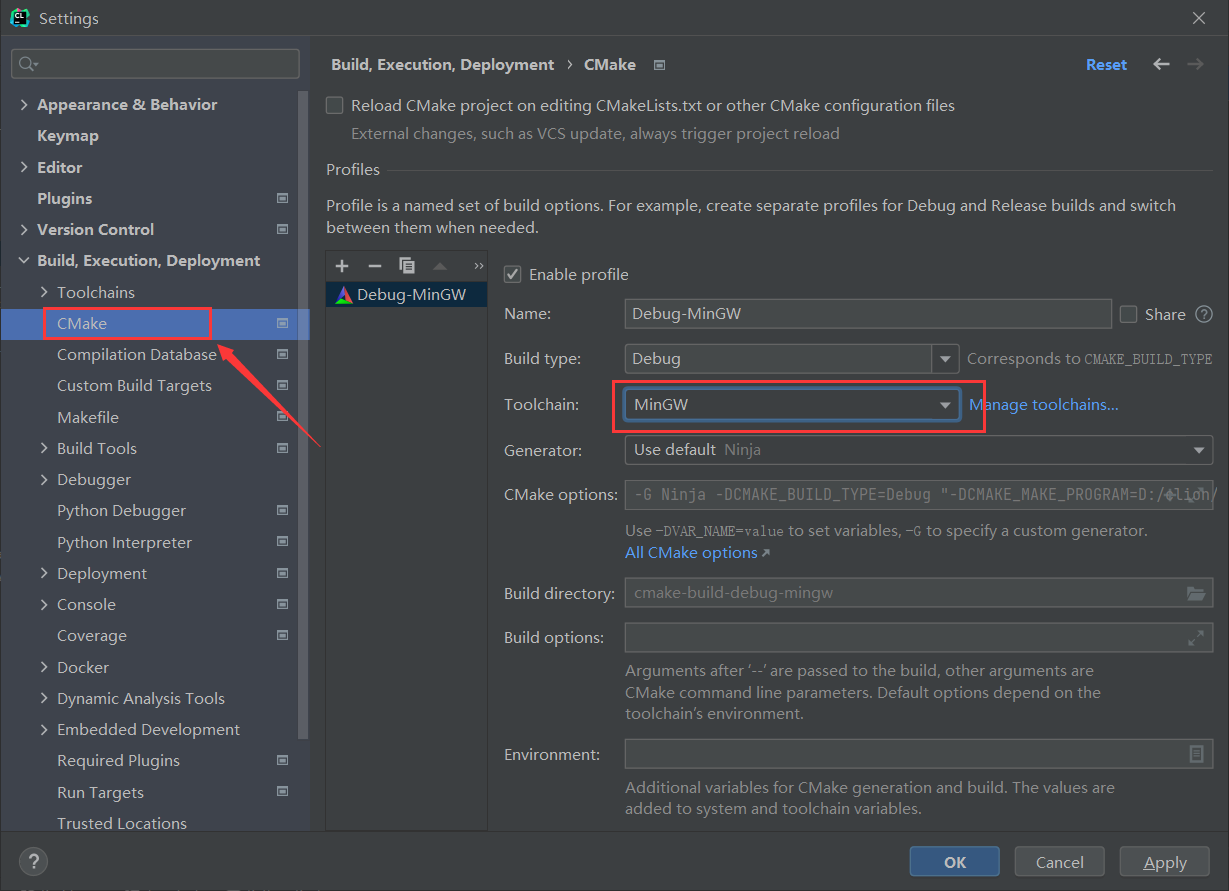Click Build, Execution, Deployment breadcrumb
Screen dimensions: 1229x891
click(x=442, y=64)
